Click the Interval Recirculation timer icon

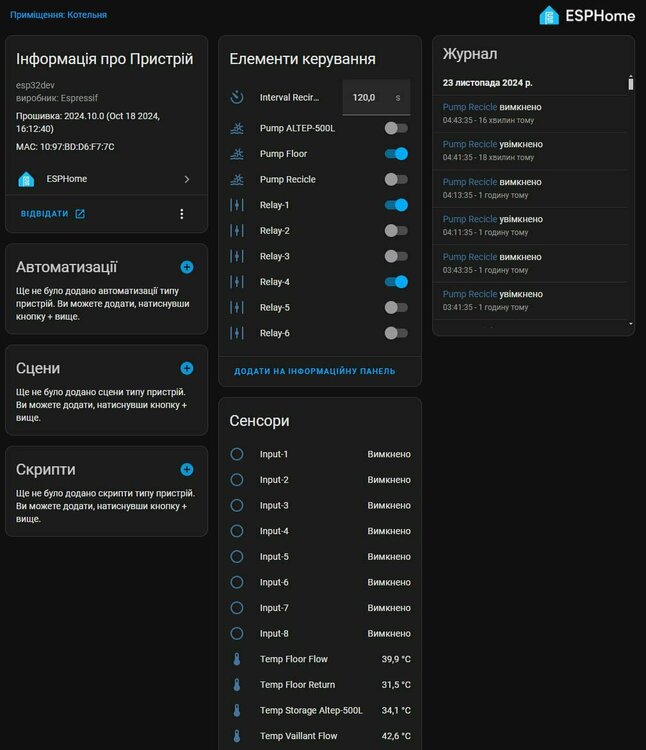pos(237,97)
